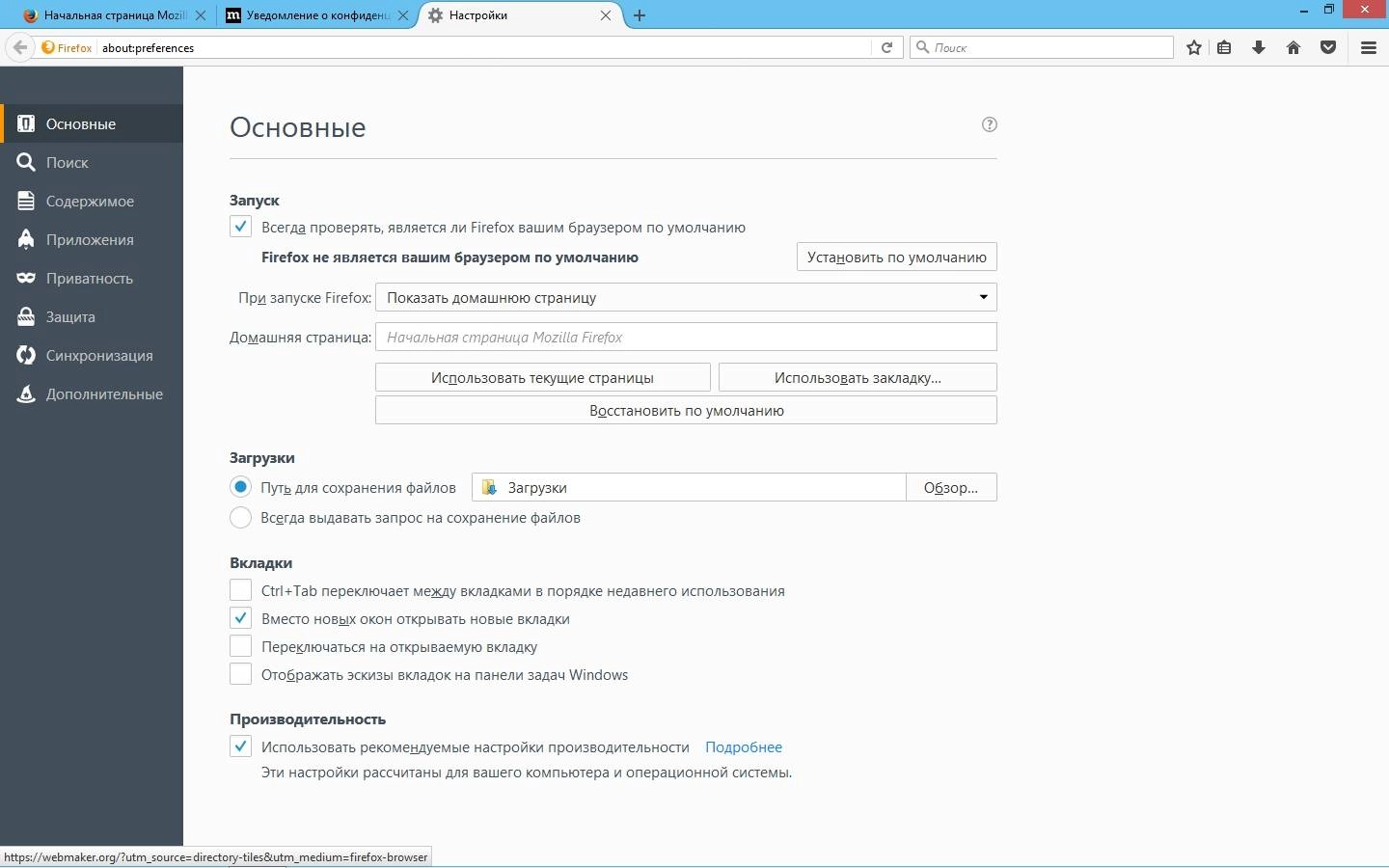Viewport: 1389px width, 868px height.
Task: Enable Ctrl+Tab recent order switching checkbox
Action: 240,590
